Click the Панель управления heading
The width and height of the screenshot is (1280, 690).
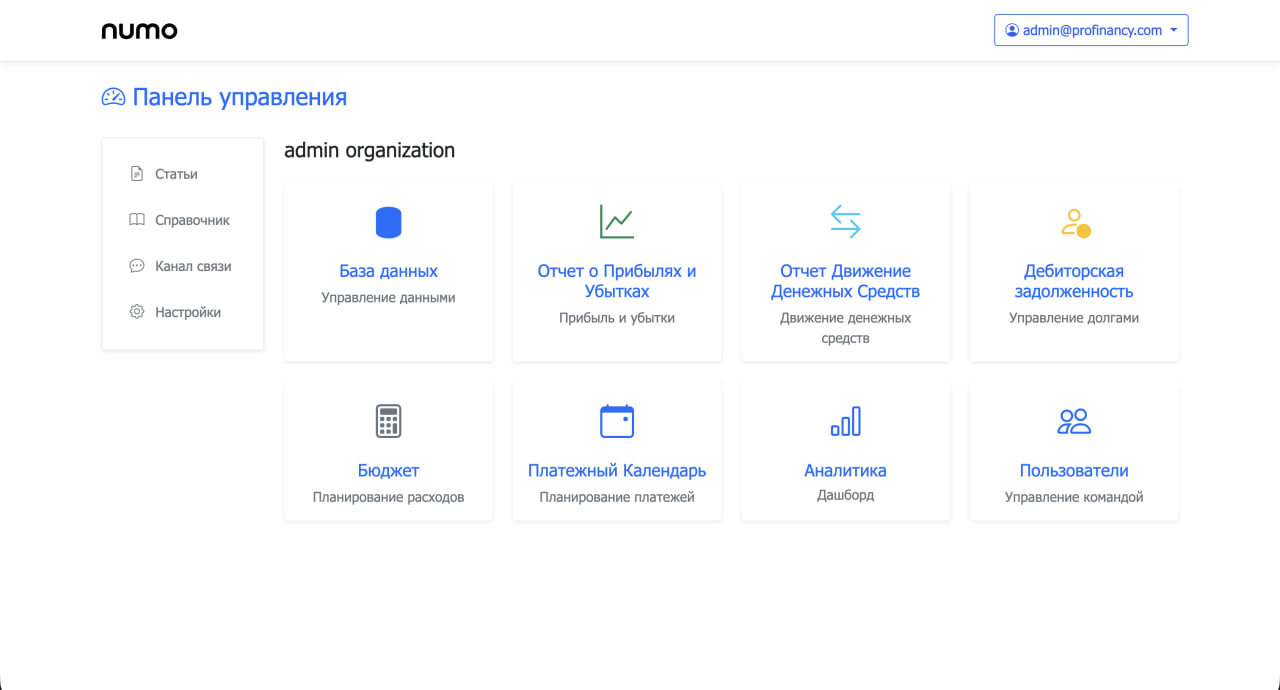(x=240, y=97)
